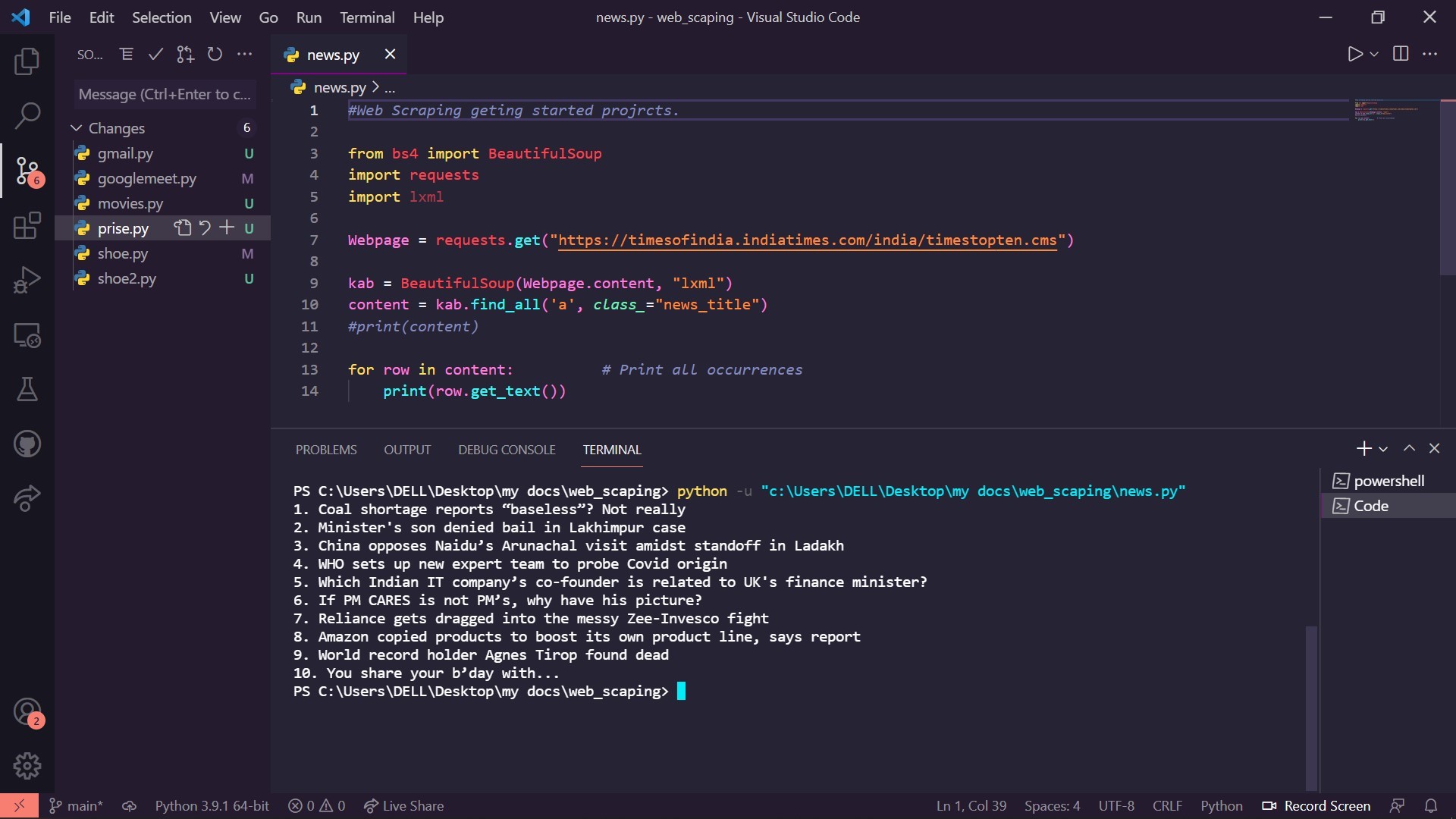Open the new terminal launch profile dropdown

(x=1383, y=449)
